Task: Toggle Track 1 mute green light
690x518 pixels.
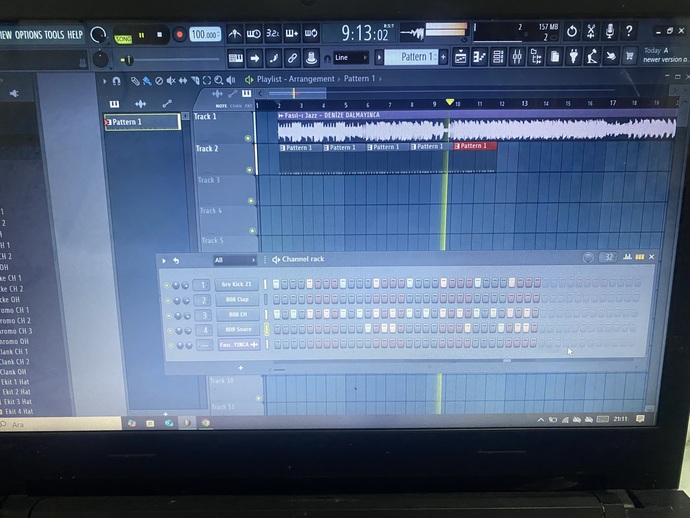Action: pyautogui.click(x=248, y=138)
